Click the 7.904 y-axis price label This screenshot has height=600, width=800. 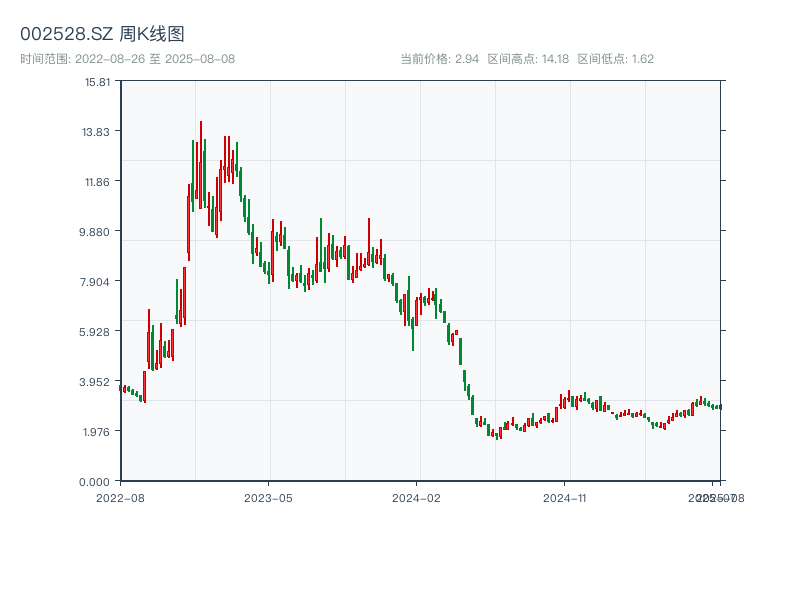point(97,282)
